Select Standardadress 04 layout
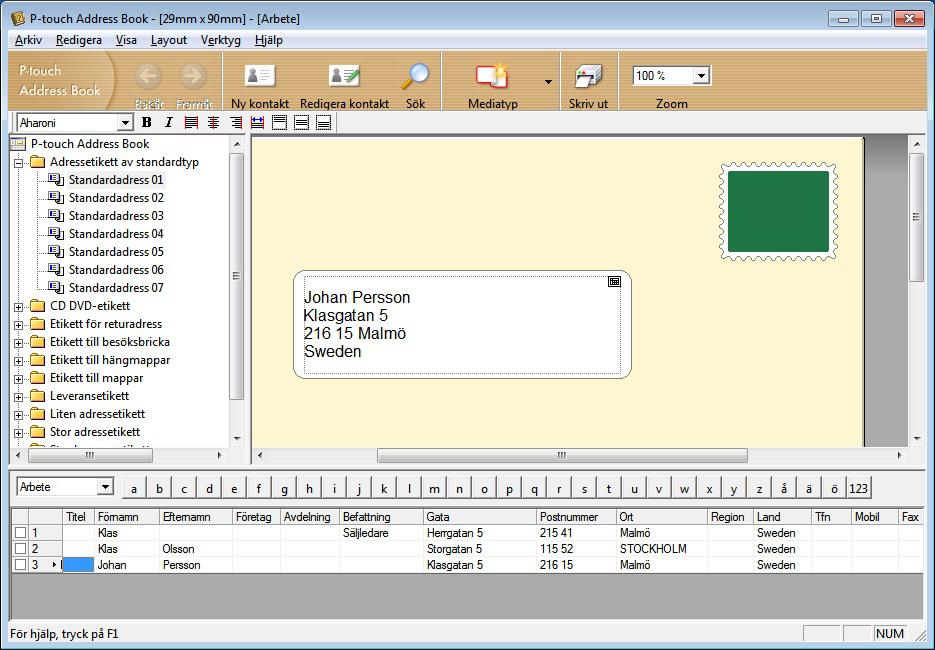 116,234
